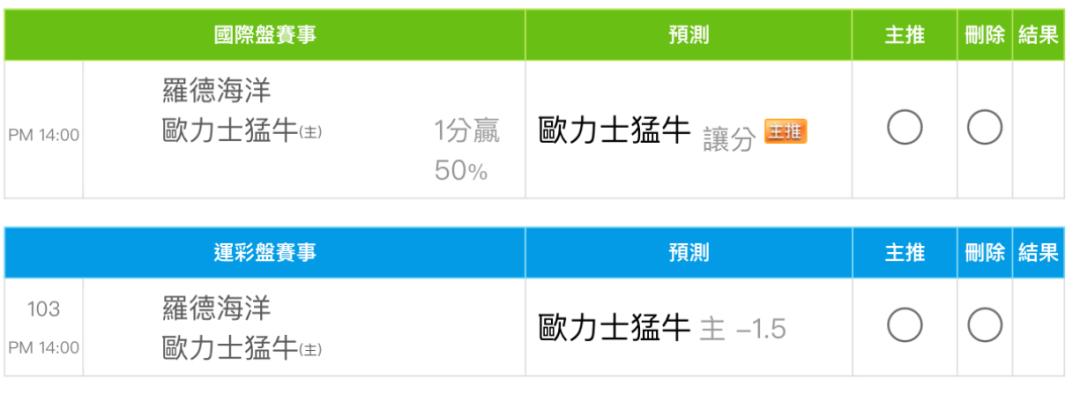Select 刪除 radio in 運彩盤賽事 row

tap(984, 325)
